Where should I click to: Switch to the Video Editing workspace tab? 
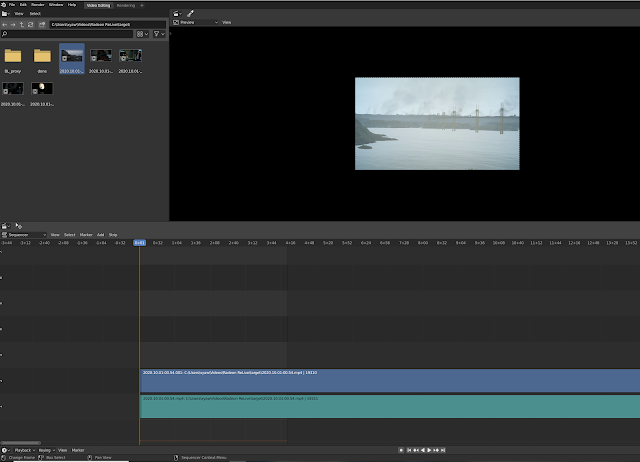(x=98, y=5)
